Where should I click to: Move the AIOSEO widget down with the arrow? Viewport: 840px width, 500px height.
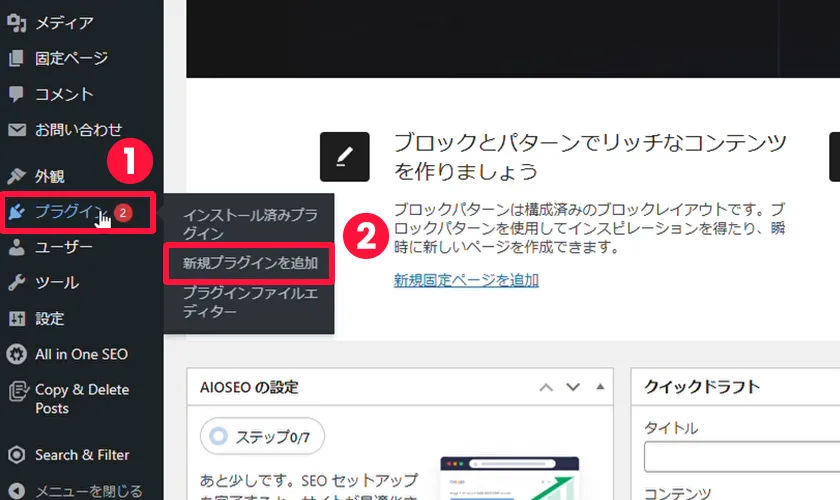coord(573,387)
